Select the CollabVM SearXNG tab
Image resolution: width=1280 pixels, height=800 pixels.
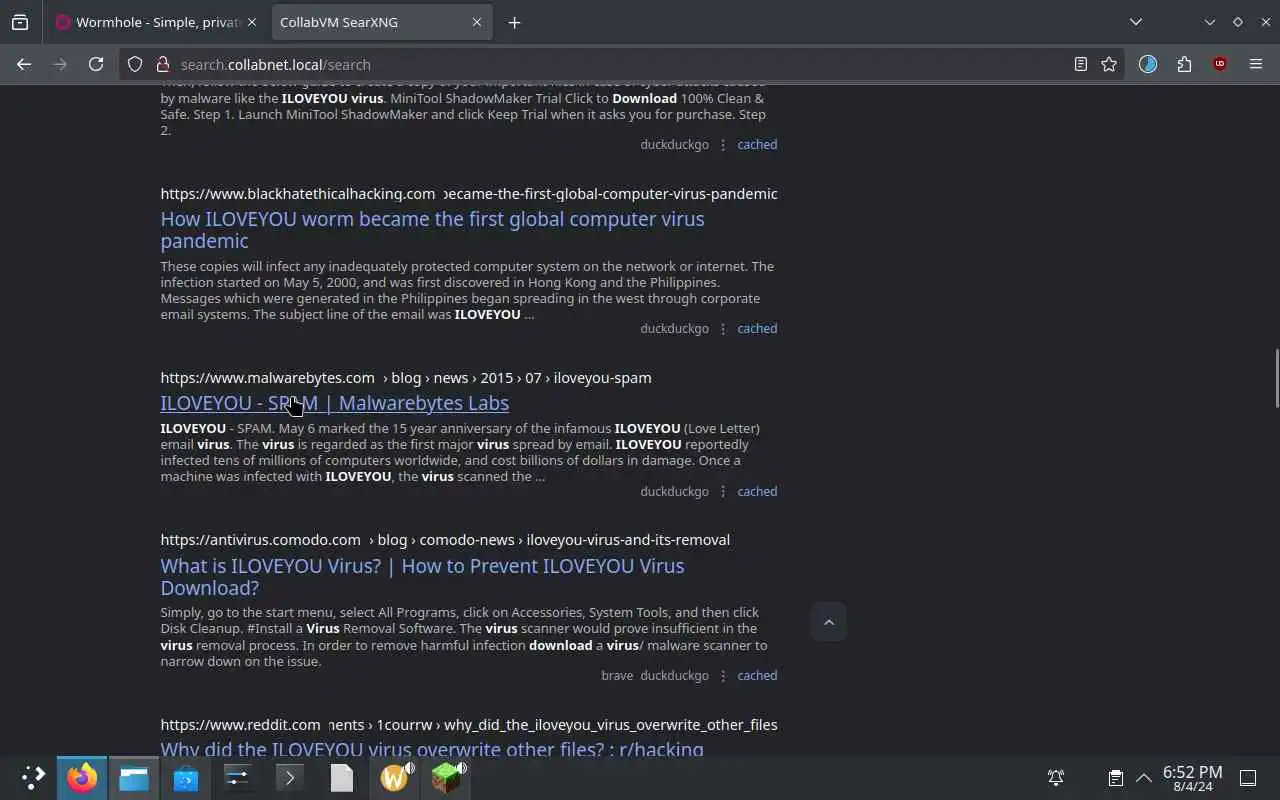coord(372,22)
